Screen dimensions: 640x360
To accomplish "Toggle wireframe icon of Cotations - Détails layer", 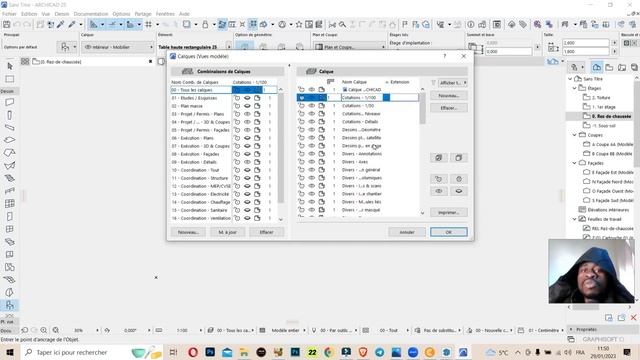I will point(322,122).
